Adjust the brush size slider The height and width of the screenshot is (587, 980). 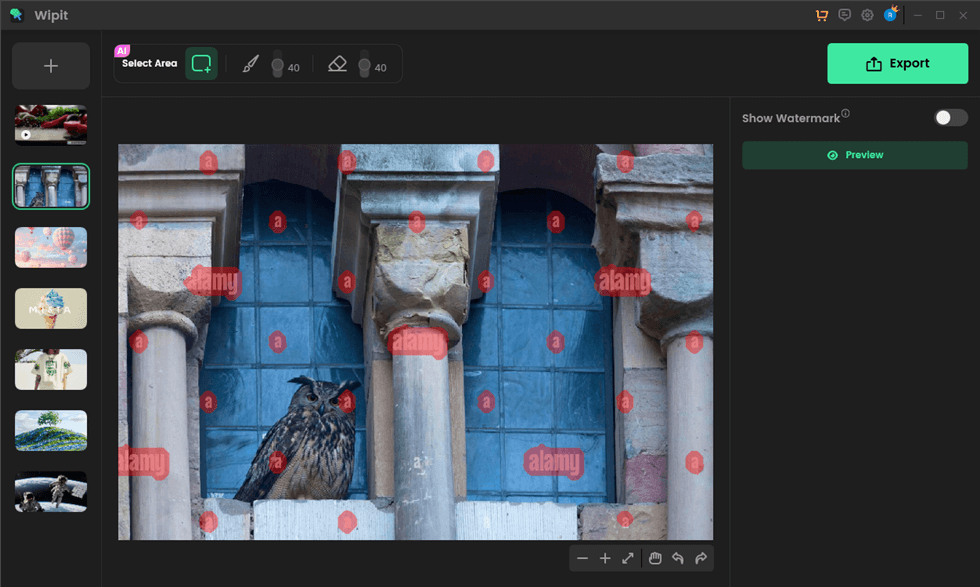tap(278, 64)
